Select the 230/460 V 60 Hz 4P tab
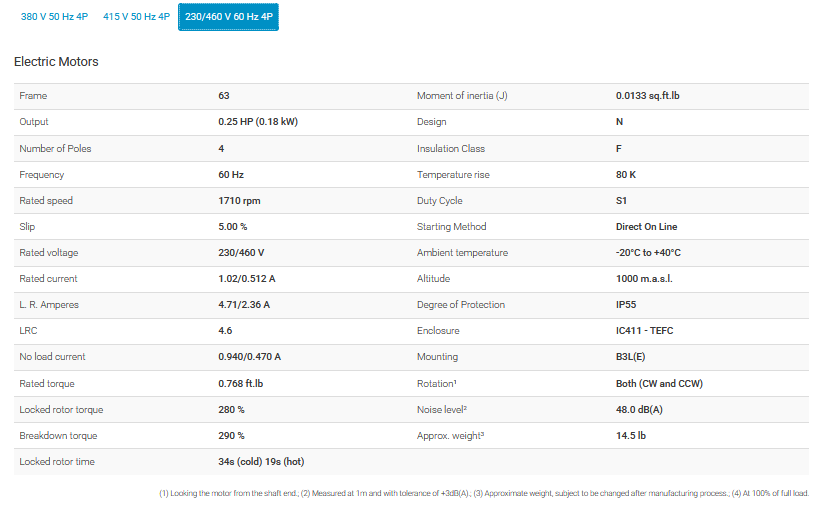Image resolution: width=825 pixels, height=512 pixels. coord(228,17)
